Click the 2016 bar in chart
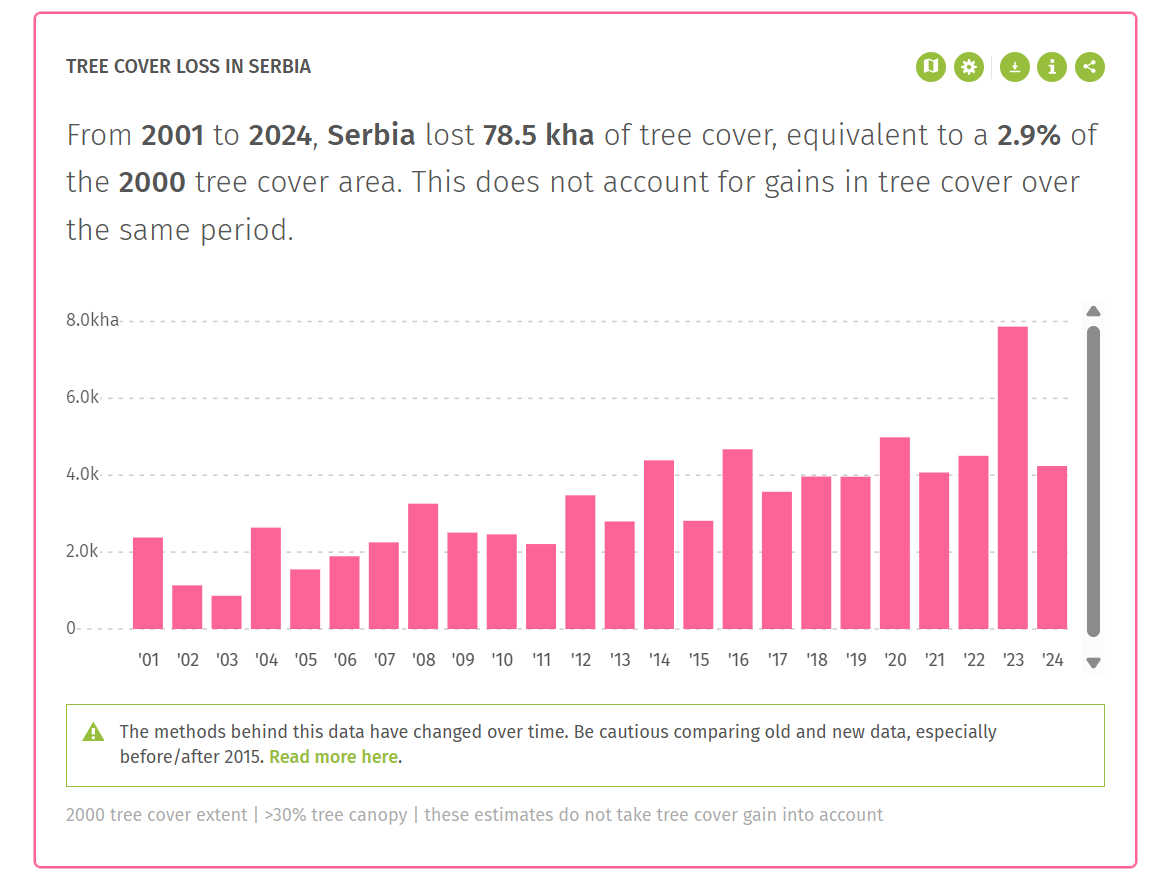 (x=737, y=539)
